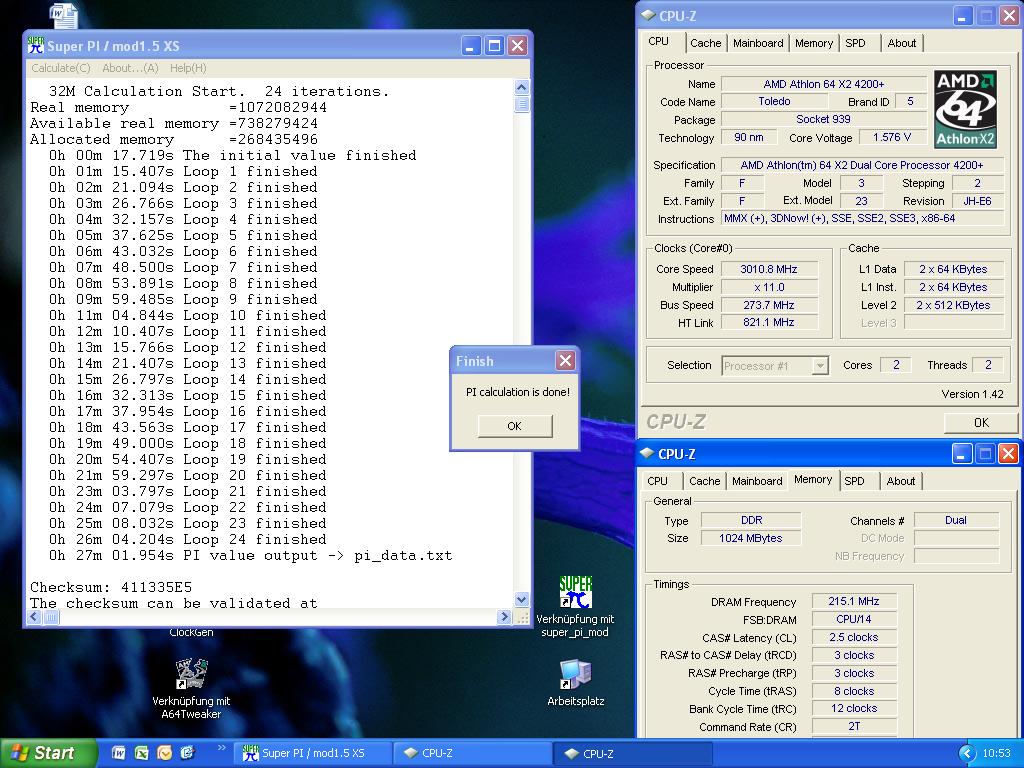Click the AMD Athlon 64 X2 logo
Viewport: 1024px width, 768px height.
[965, 108]
